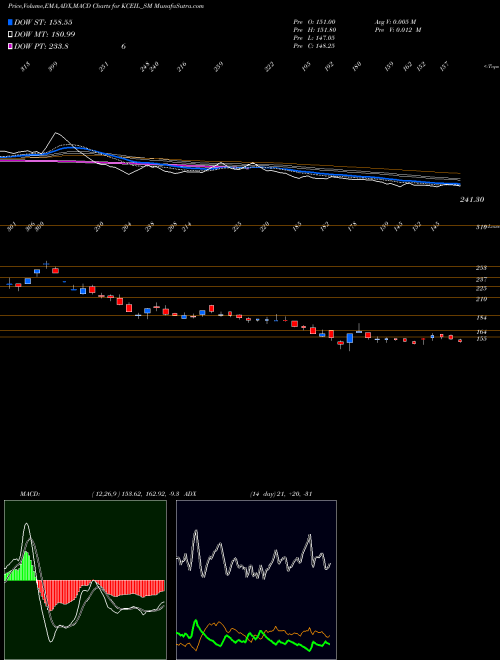This screenshot has height=660, width=500.
Task: Click the Pre V: 0.012 M value
Action: point(397,30)
